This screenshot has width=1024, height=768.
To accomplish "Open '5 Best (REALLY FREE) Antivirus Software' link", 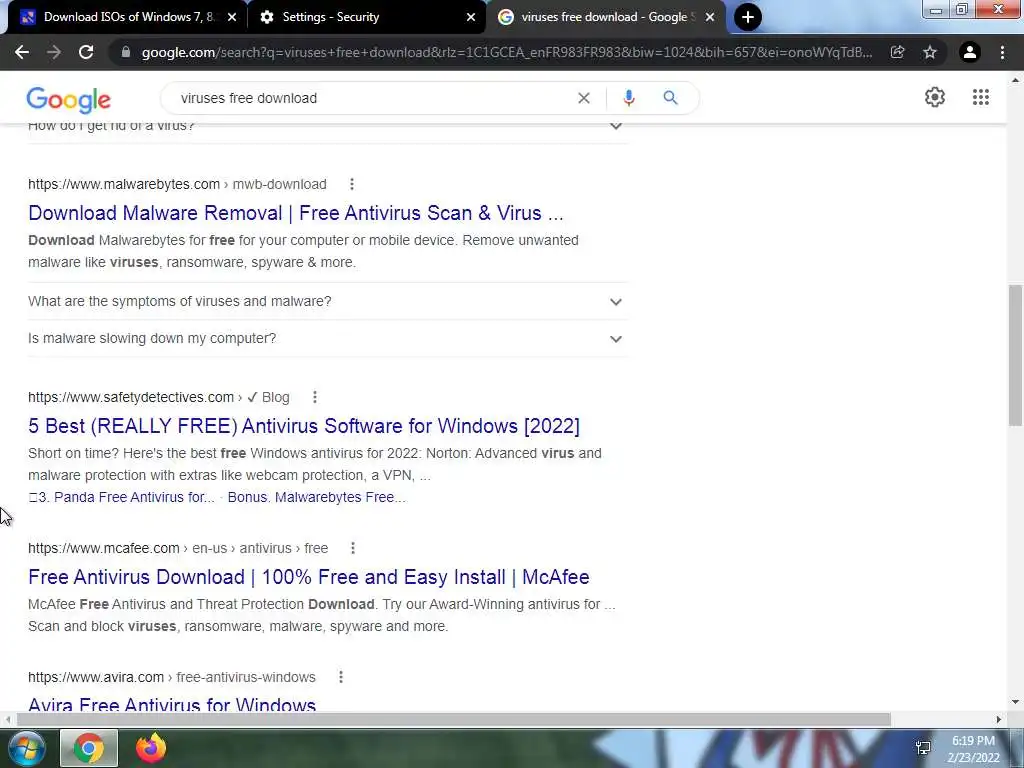I will pos(304,426).
